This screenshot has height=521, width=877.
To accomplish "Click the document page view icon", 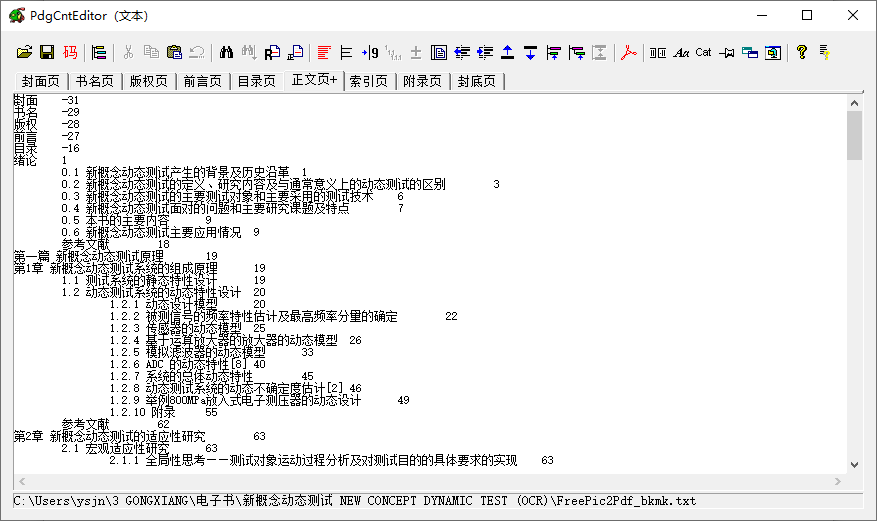I will [439, 53].
